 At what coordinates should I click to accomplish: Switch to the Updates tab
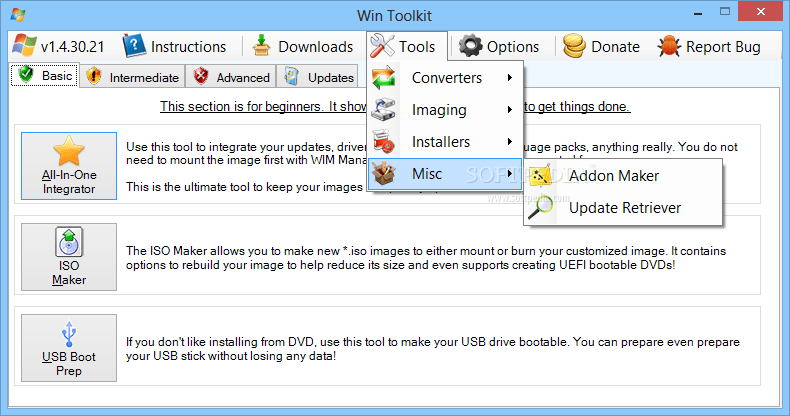click(x=317, y=77)
